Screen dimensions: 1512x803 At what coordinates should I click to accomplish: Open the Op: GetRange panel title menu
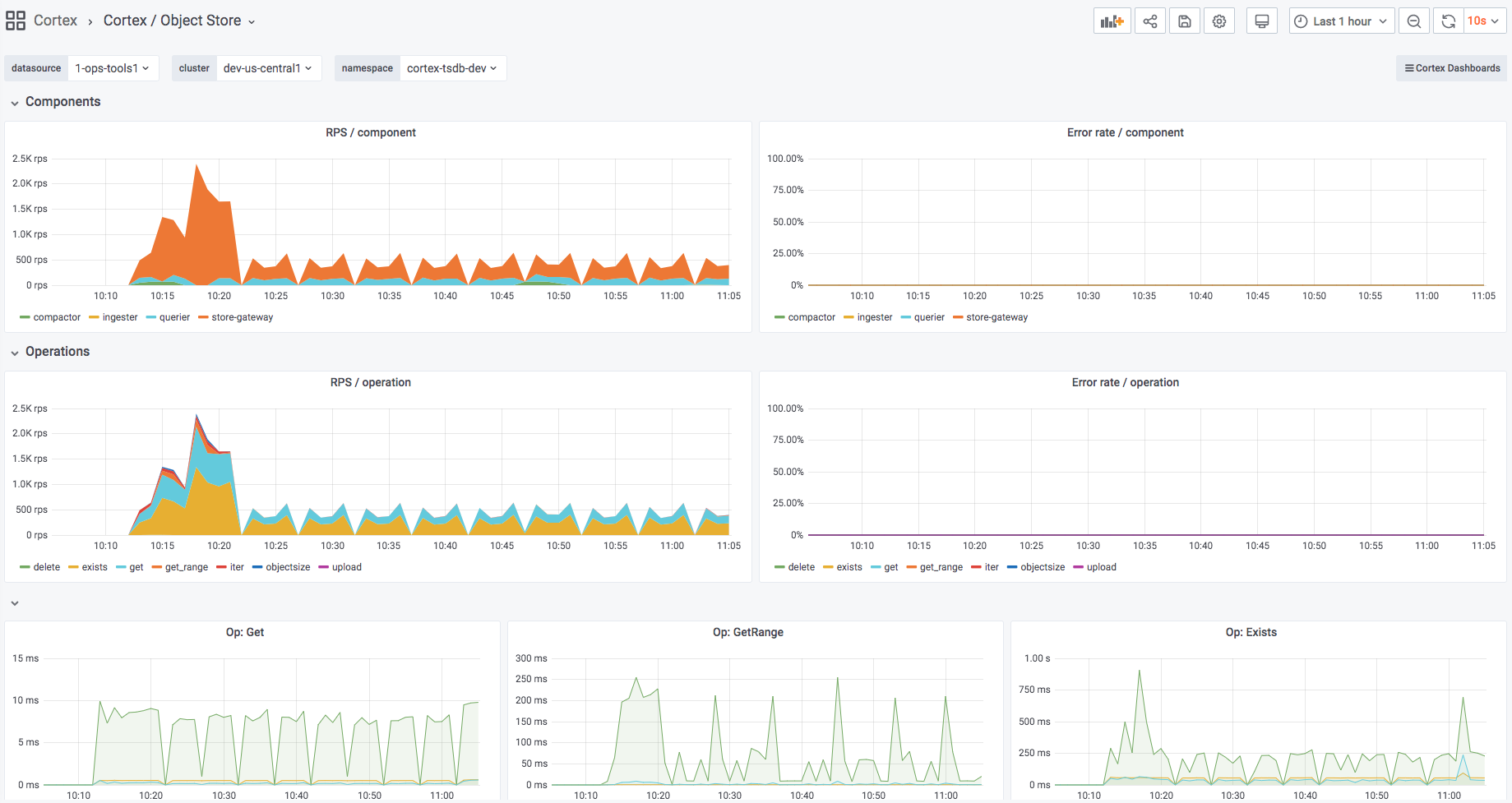coord(748,632)
